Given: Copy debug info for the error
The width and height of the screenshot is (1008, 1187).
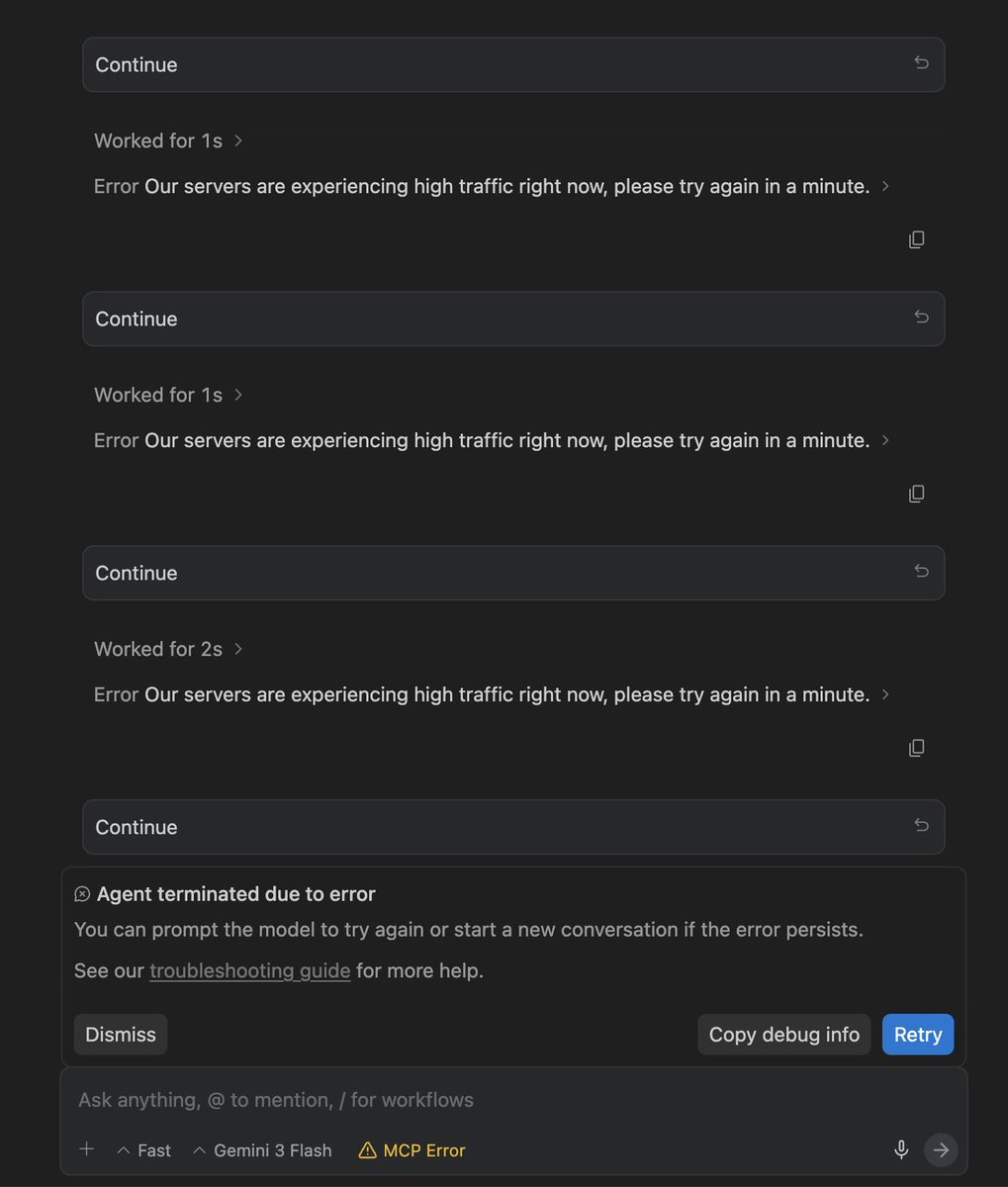Looking at the screenshot, I should pos(784,1035).
